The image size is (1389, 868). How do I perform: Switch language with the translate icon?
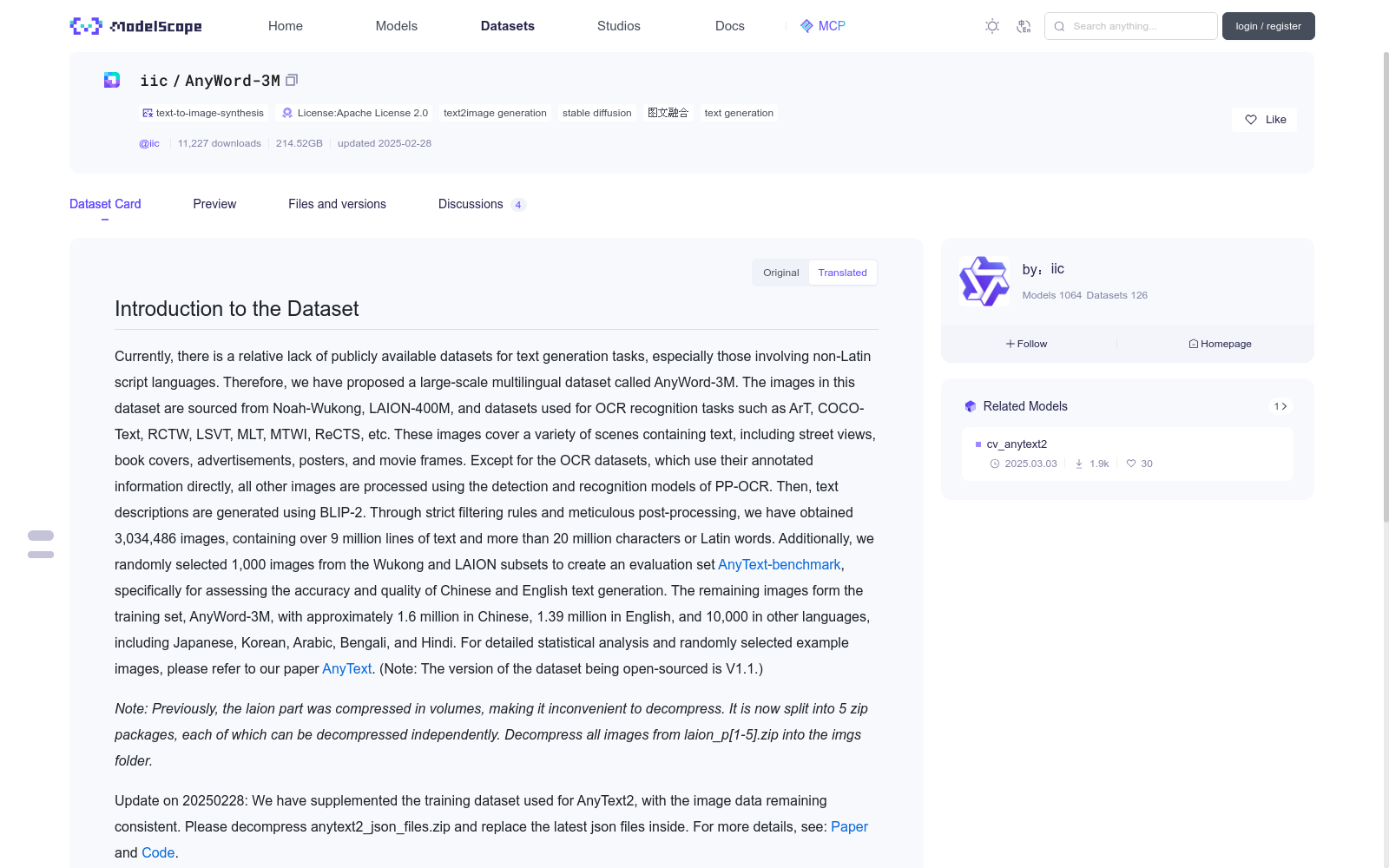[1024, 26]
